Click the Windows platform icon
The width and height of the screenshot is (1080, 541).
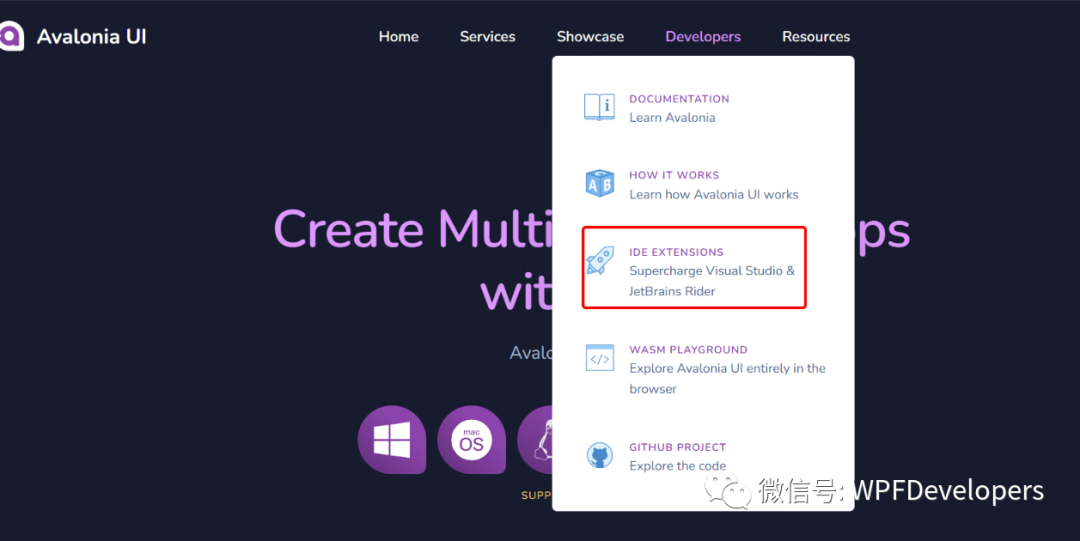(392, 440)
